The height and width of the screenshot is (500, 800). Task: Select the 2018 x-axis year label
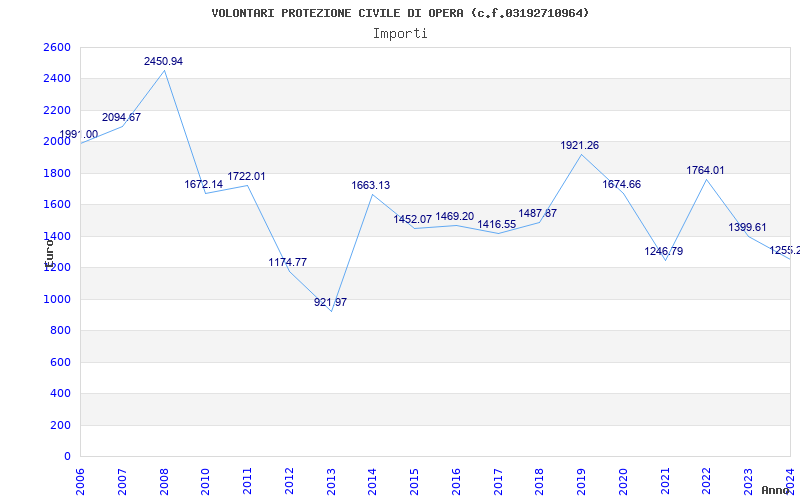tap(540, 481)
